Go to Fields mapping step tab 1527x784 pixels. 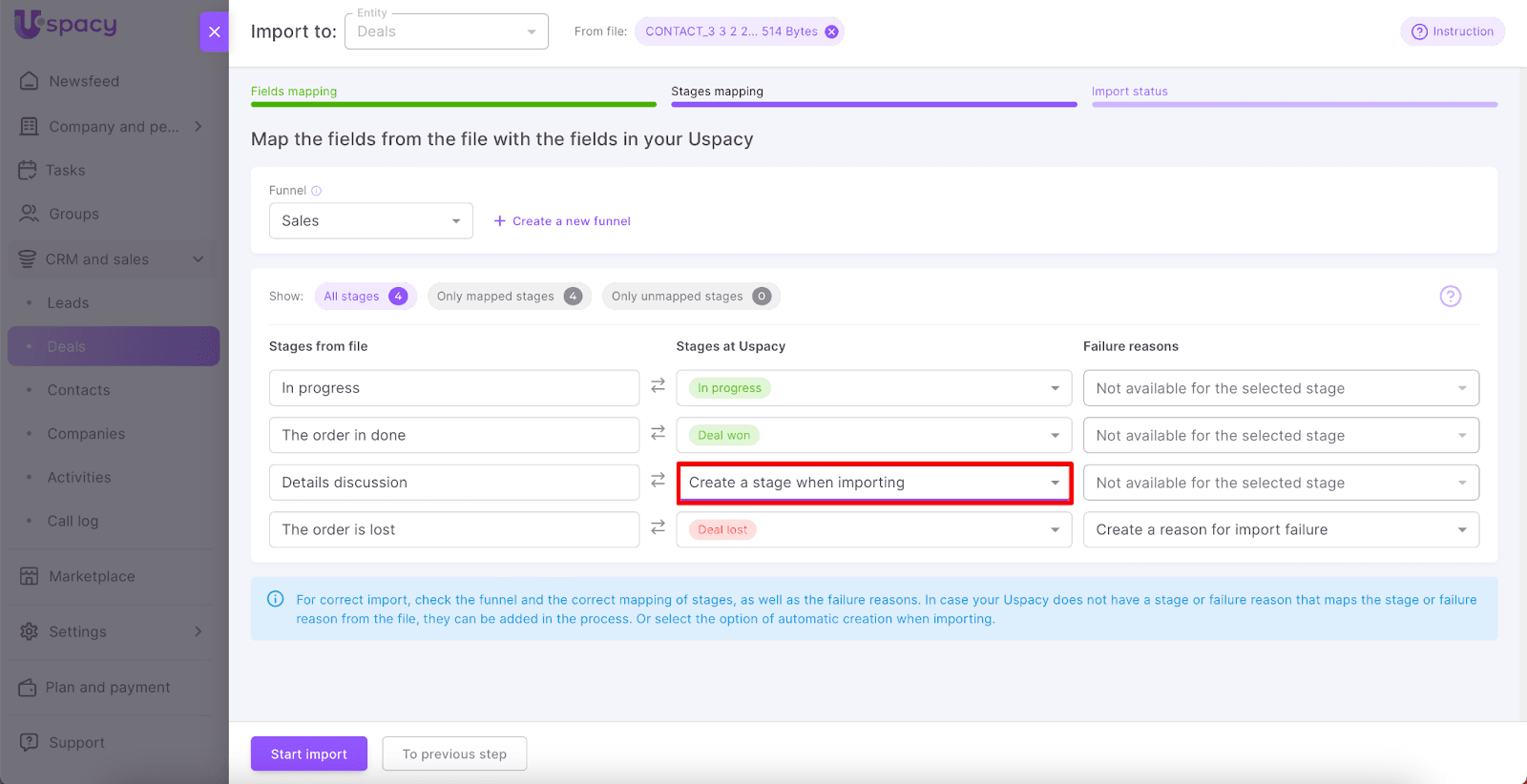click(x=294, y=92)
